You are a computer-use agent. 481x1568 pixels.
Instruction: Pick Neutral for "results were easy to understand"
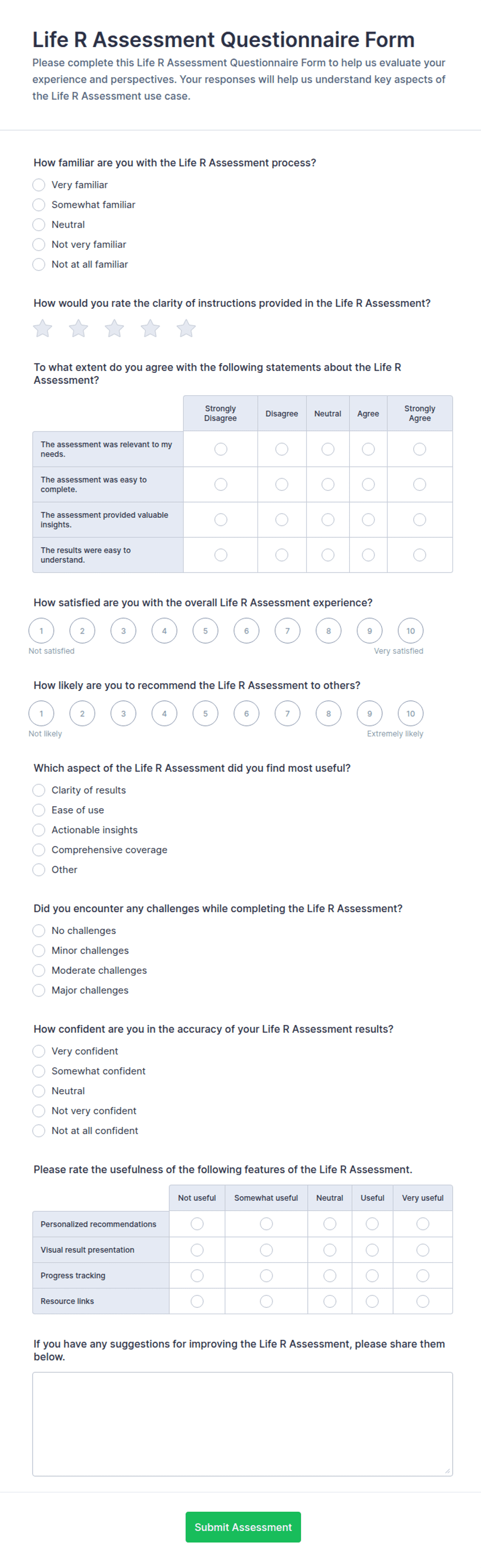[x=328, y=555]
